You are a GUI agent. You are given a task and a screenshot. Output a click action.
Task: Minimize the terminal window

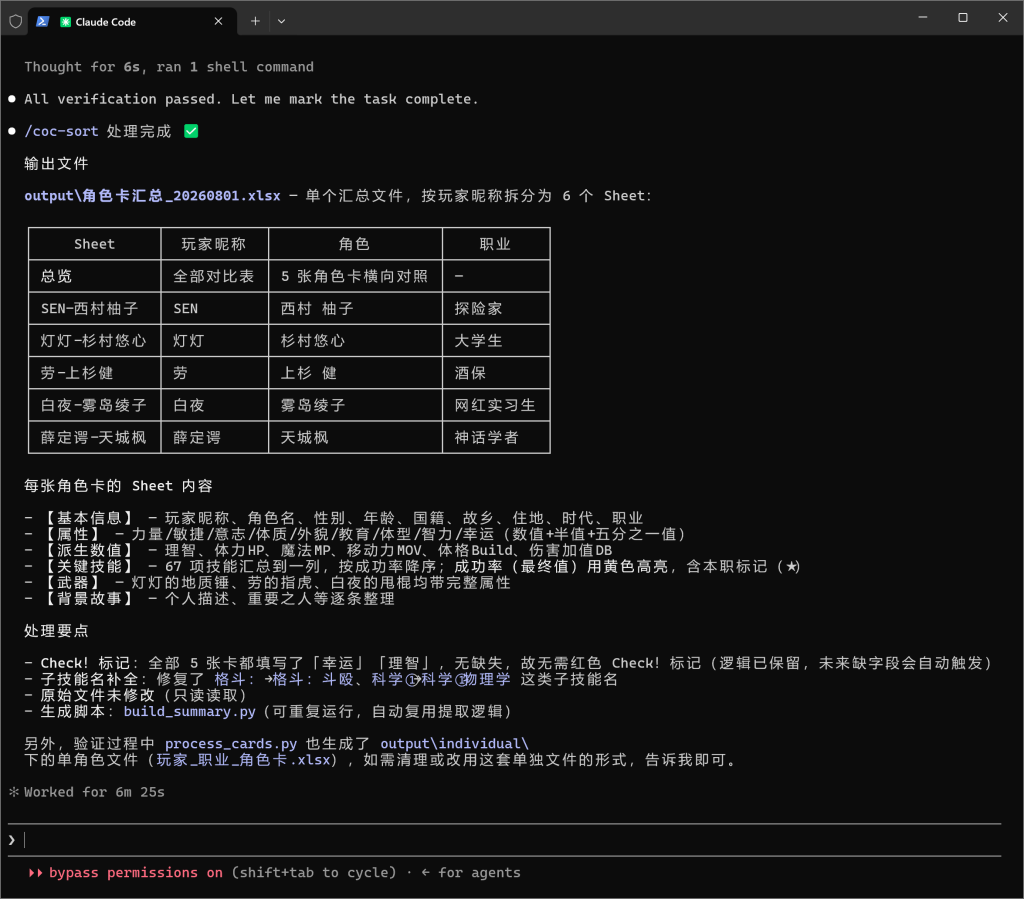(x=923, y=18)
